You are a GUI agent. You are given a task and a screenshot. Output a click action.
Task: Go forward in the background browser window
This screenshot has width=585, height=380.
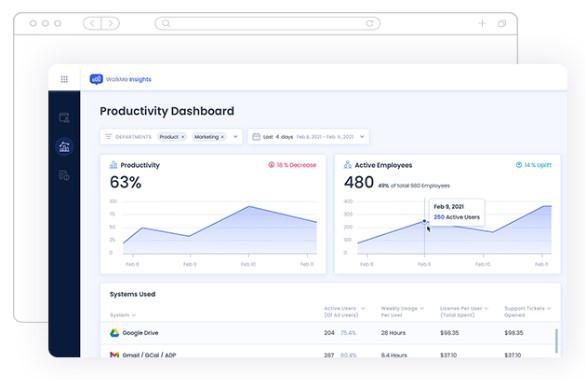[x=110, y=23]
